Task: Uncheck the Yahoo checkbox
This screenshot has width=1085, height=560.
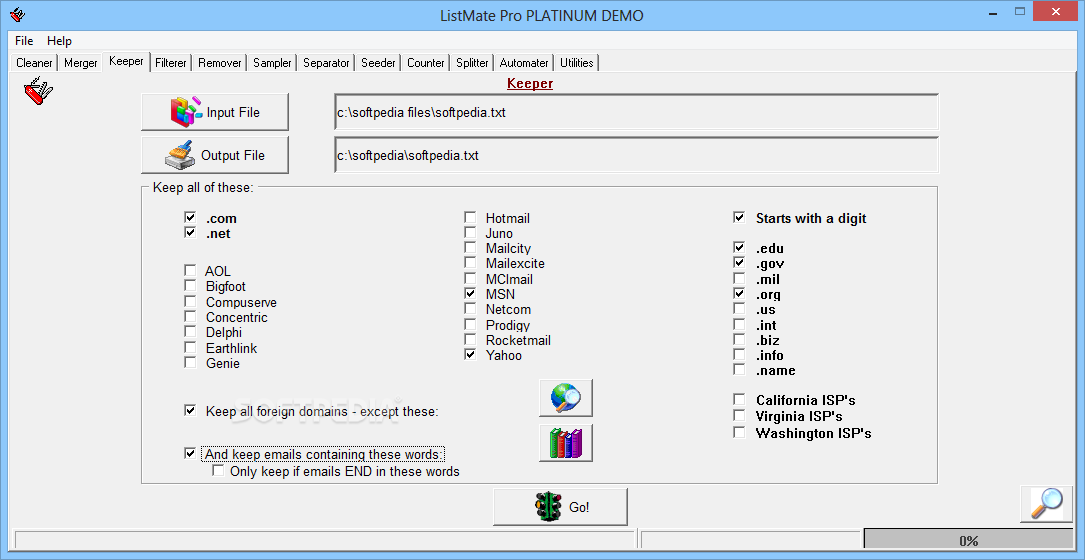Action: coord(471,355)
